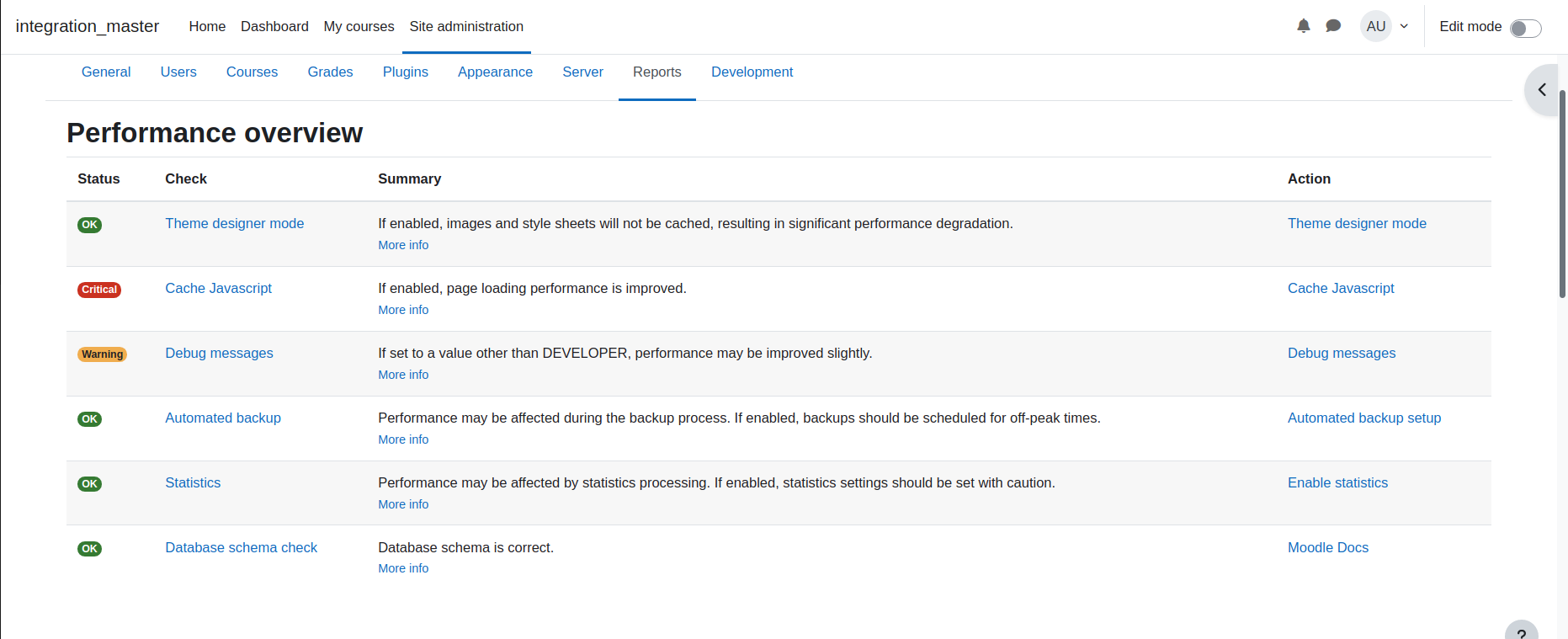Open Home in top navigation
Screen dimensions: 1568x639
coord(207,26)
